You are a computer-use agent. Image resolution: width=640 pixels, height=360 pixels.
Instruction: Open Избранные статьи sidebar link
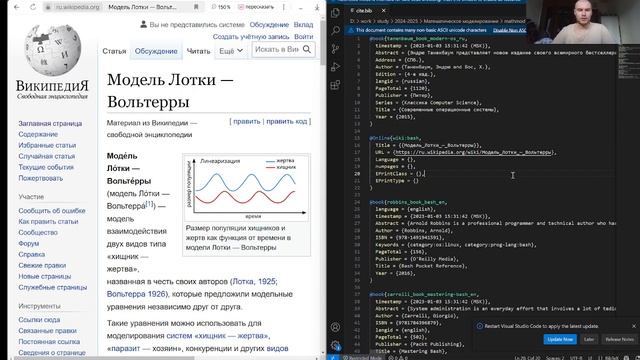tap(47, 145)
